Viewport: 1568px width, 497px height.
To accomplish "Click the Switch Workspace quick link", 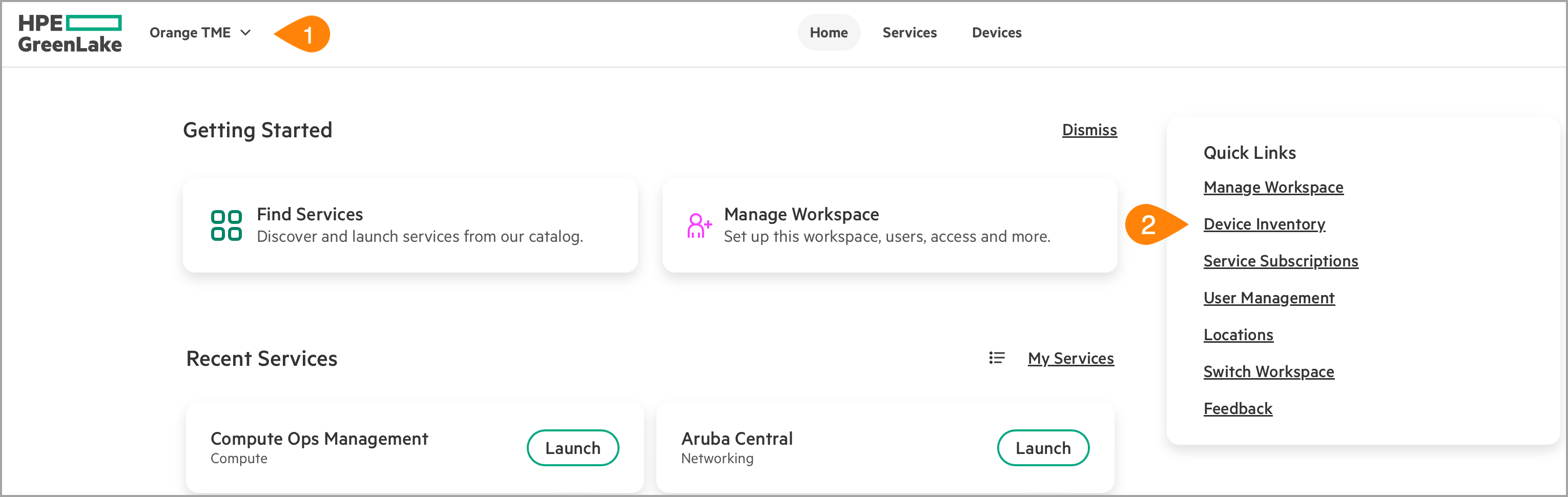I will point(1269,371).
